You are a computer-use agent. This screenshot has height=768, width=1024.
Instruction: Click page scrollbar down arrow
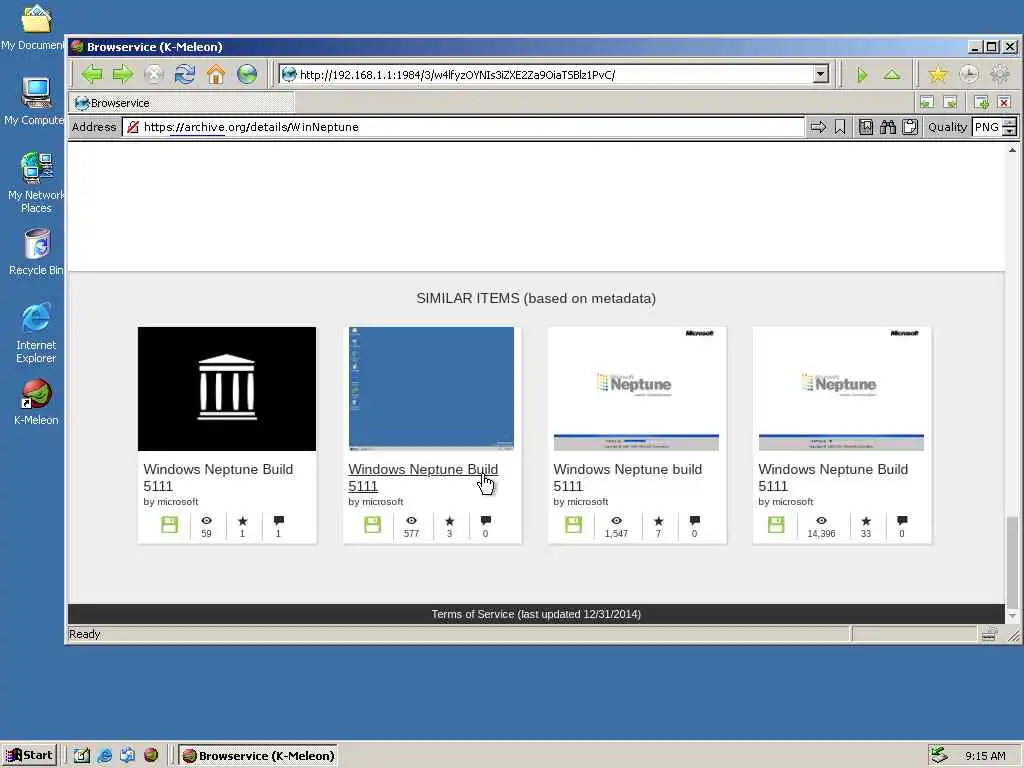pos(1012,616)
